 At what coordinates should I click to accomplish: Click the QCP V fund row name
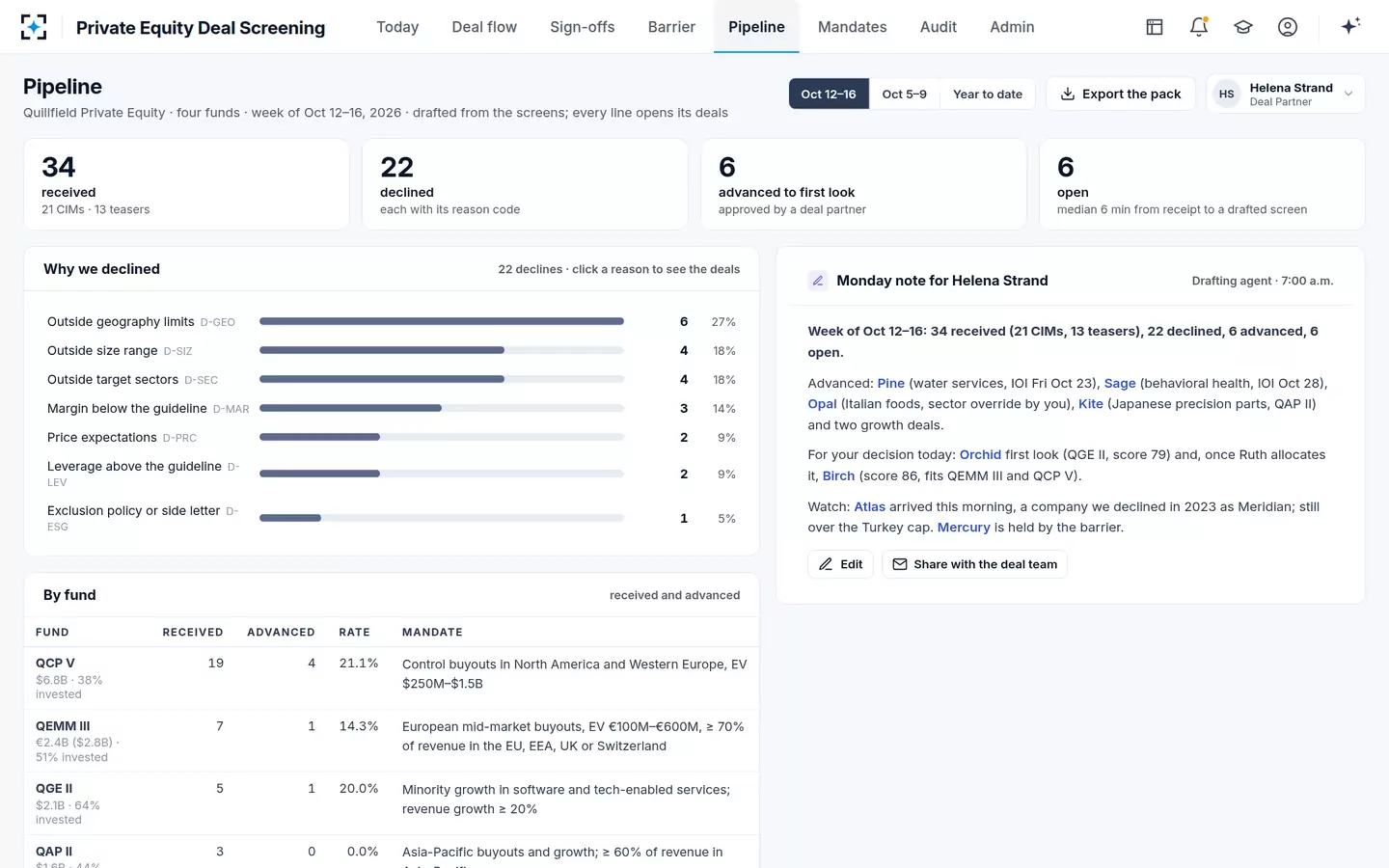click(x=55, y=664)
